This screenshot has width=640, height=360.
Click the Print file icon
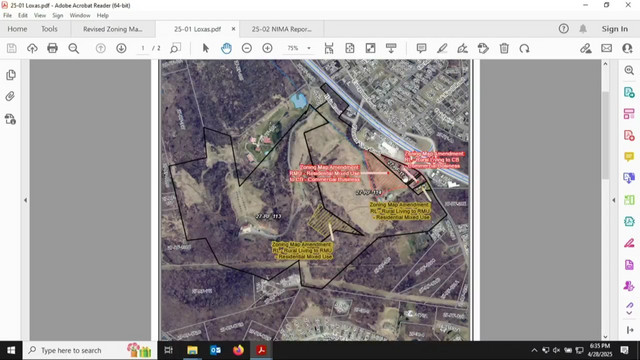coord(52,48)
